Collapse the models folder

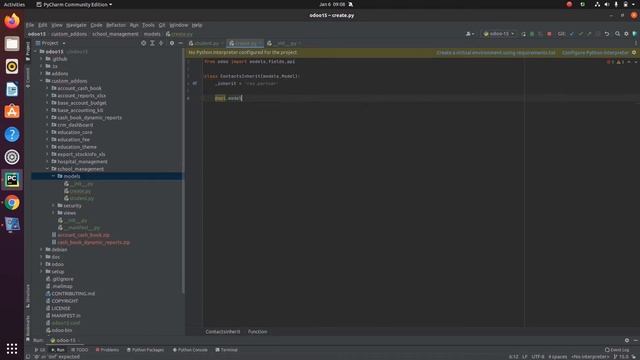(53, 176)
